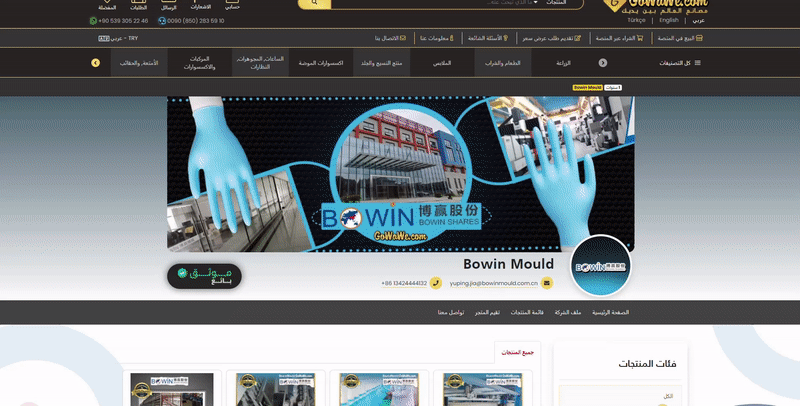Open request a quote (تقديم طلب عرض سعر) link
The width and height of the screenshot is (800, 406).
coord(551,38)
